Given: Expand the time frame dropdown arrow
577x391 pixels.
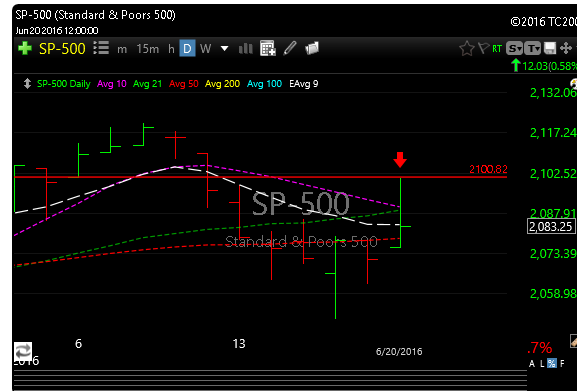Looking at the screenshot, I should point(224,49).
